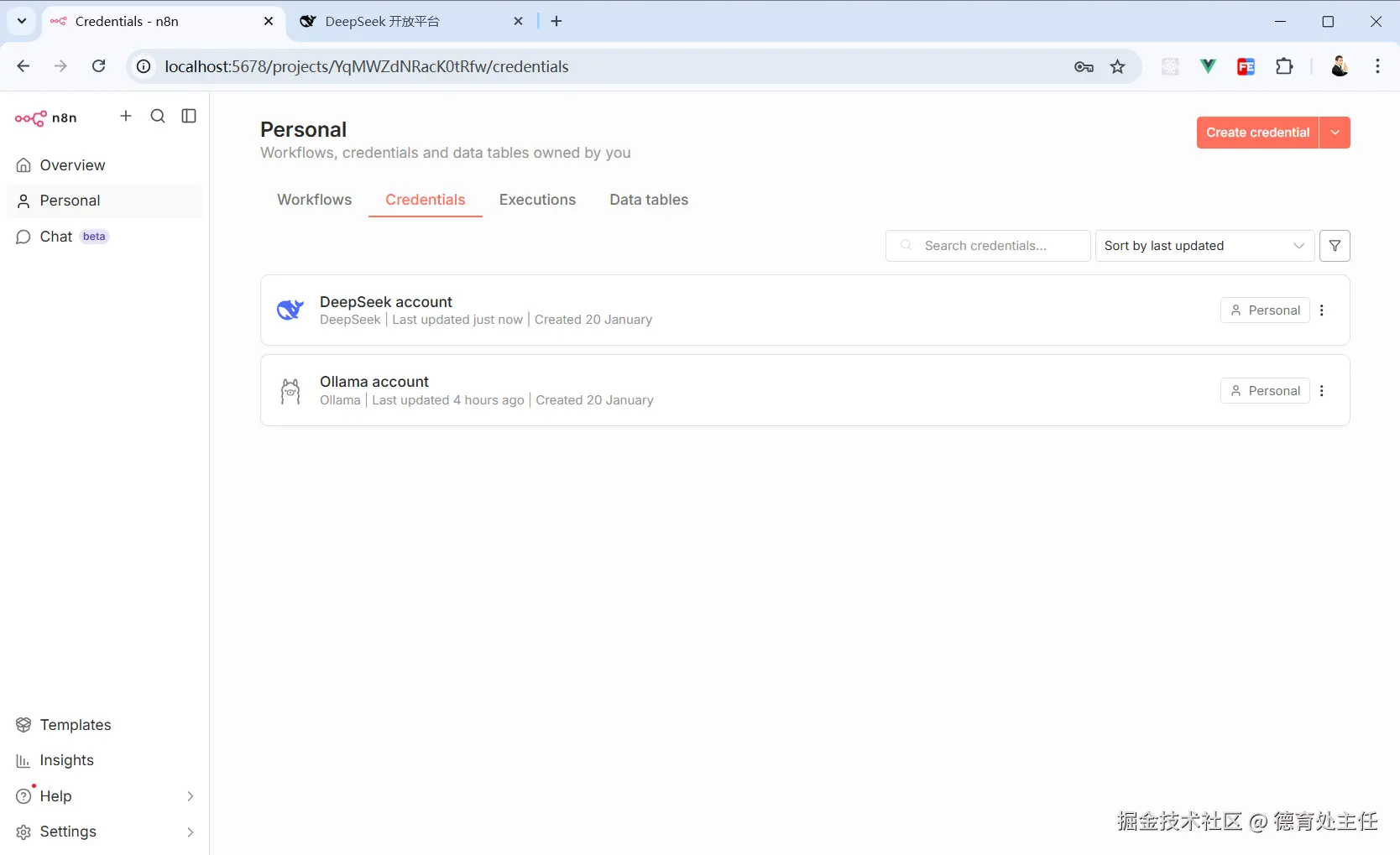Click the Create credential button
Screen dimensions: 1400x855
[1257, 133]
